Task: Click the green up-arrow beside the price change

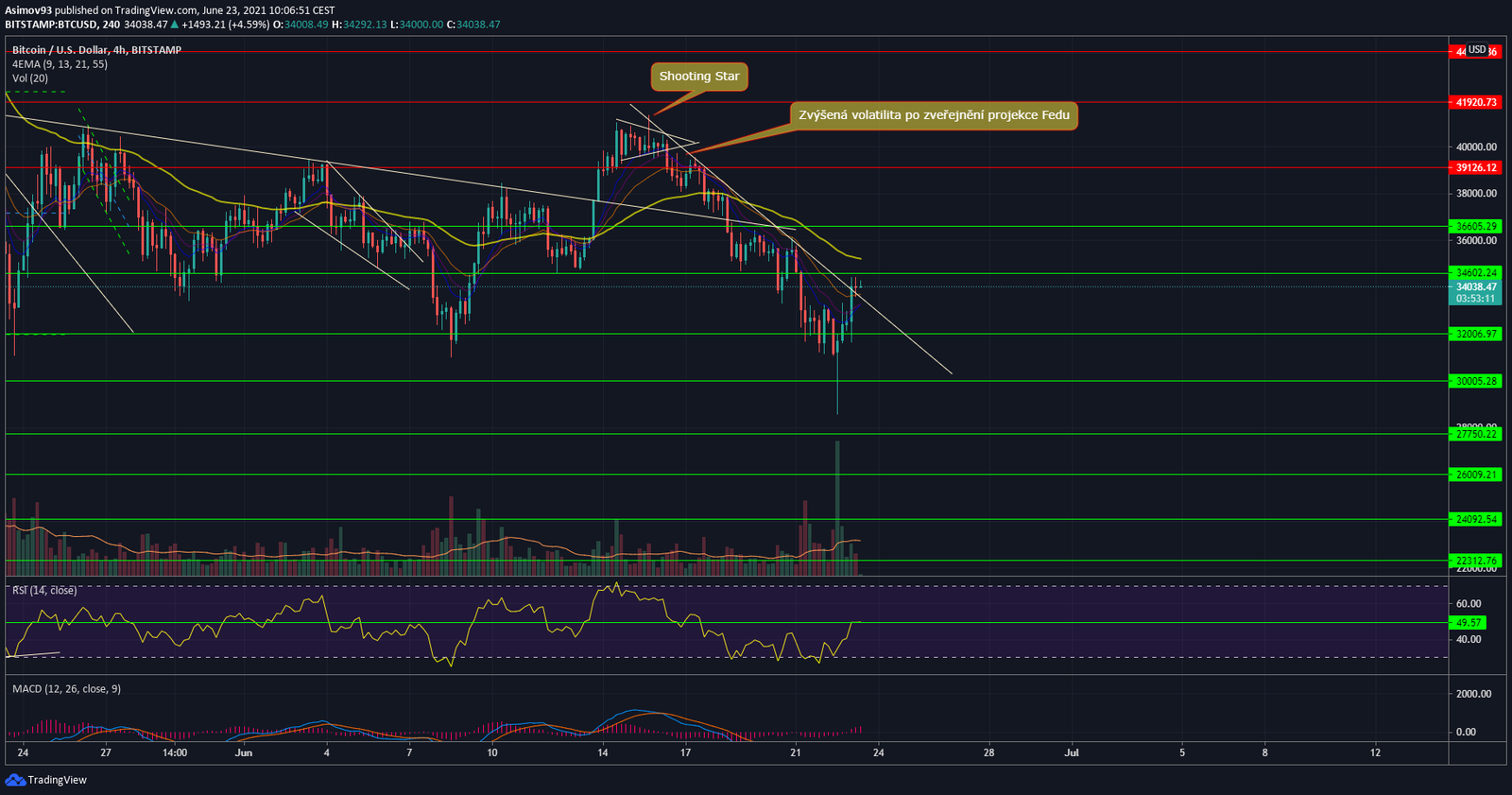Action: [x=175, y=25]
